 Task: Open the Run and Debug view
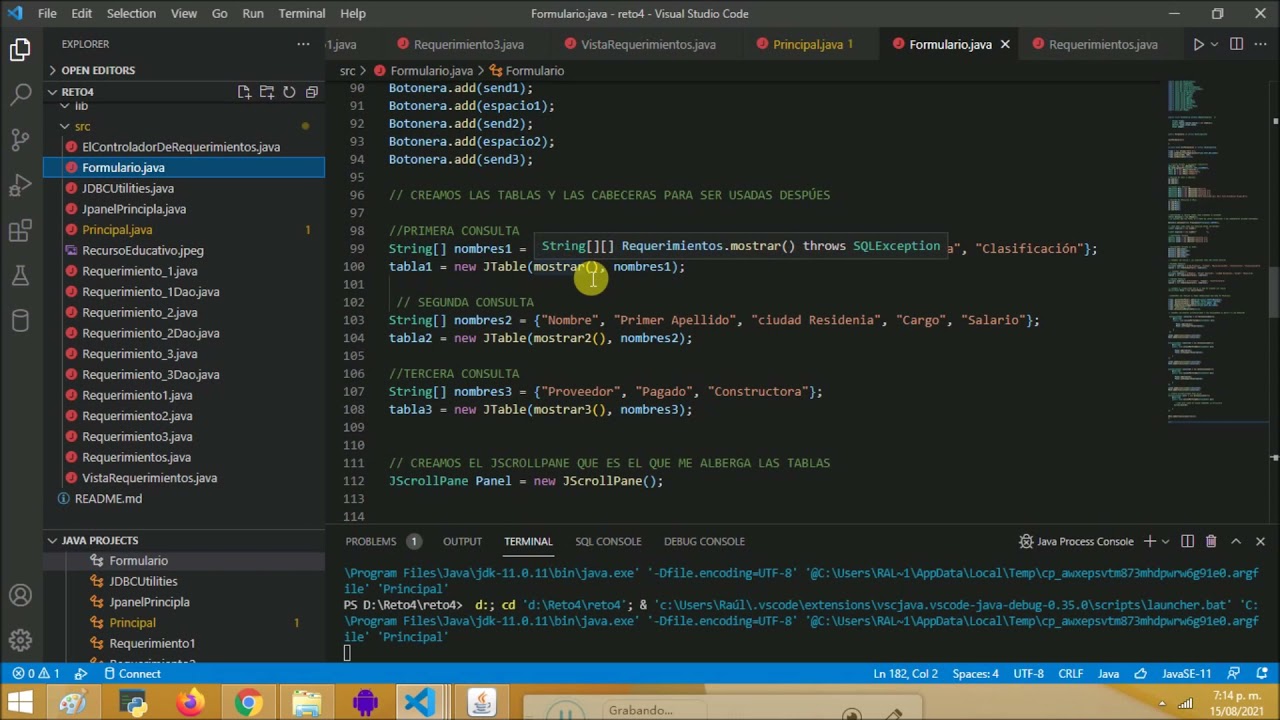click(x=20, y=186)
